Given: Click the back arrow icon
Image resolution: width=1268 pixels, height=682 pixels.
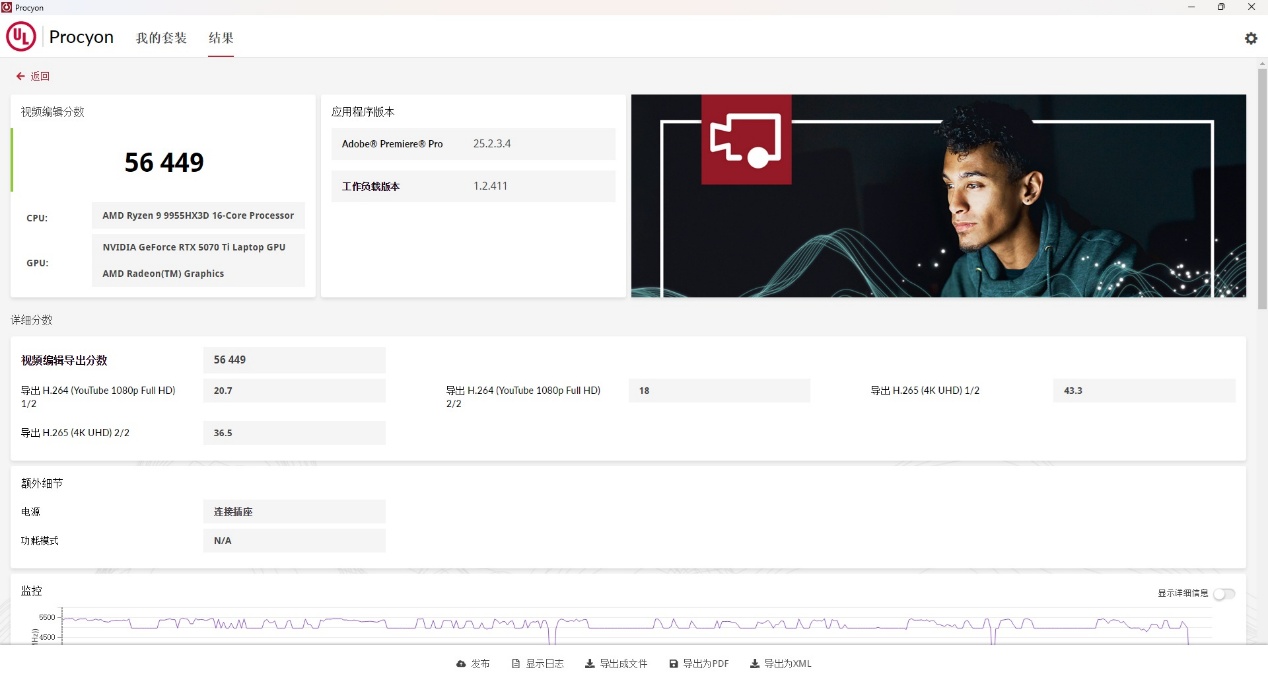Looking at the screenshot, I should (20, 76).
